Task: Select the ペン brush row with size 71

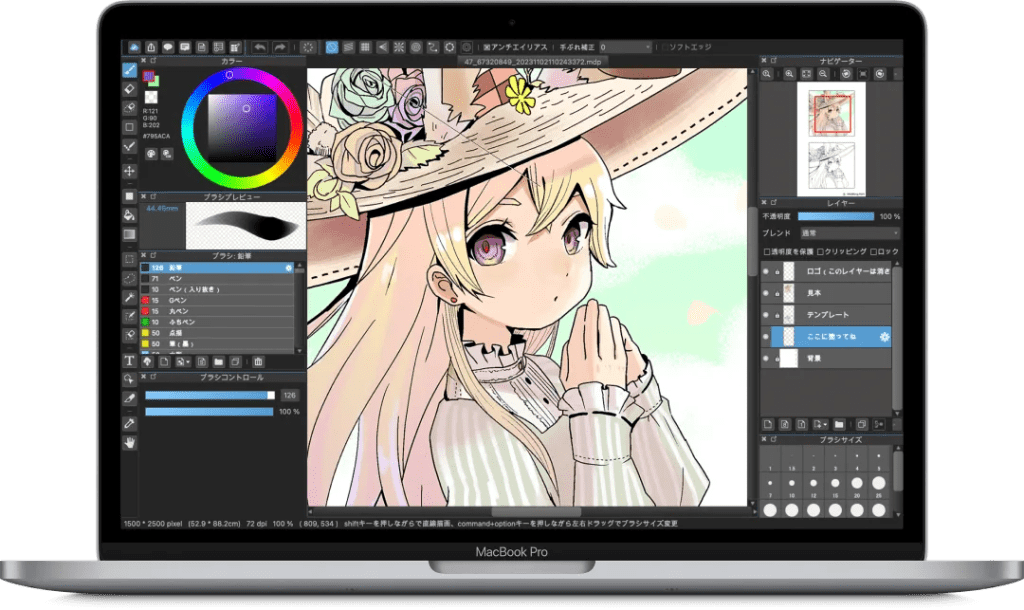Action: [x=217, y=279]
